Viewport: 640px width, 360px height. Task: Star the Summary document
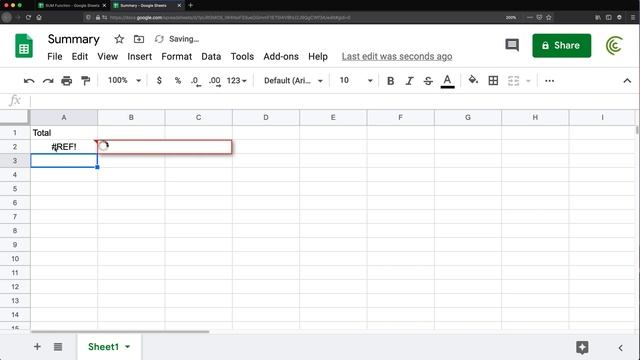pos(119,39)
